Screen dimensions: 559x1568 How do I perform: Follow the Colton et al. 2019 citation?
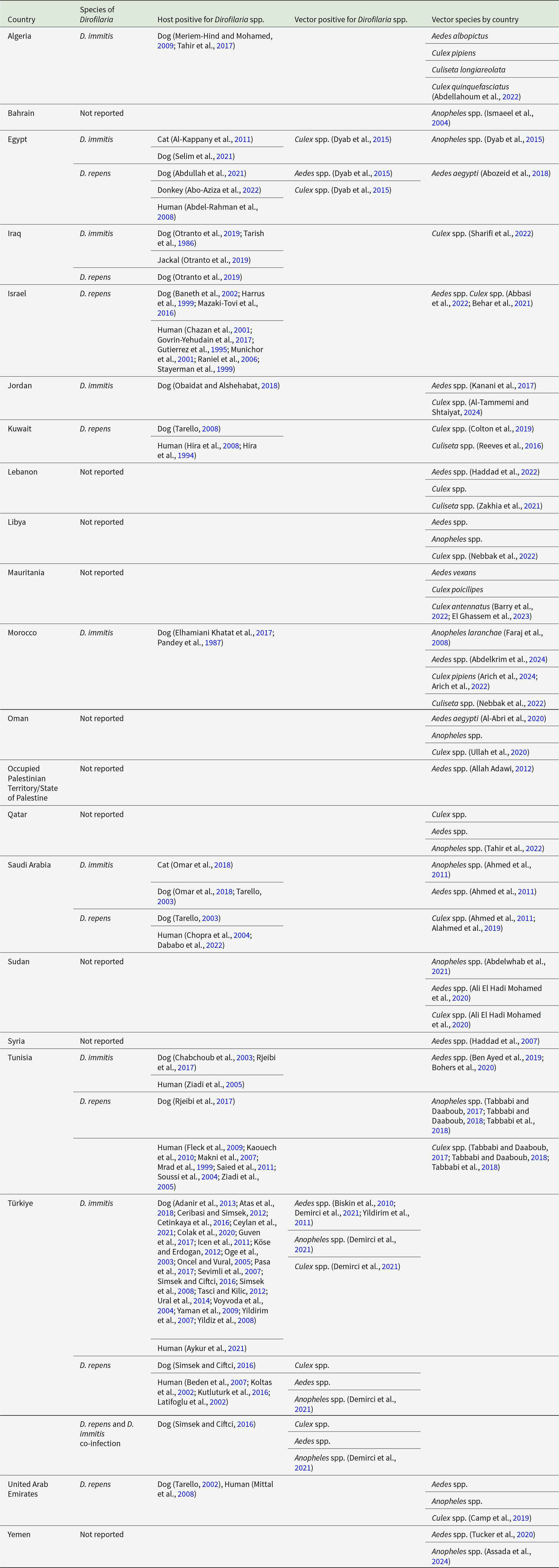click(523, 429)
